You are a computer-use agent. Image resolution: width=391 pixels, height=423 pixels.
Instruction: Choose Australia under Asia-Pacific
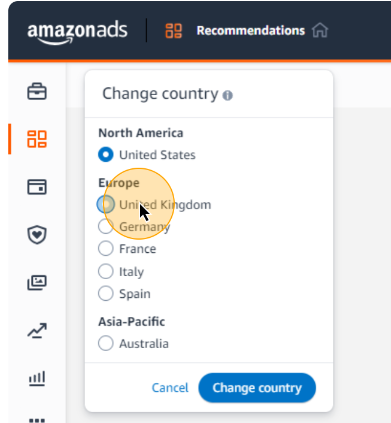pyautogui.click(x=106, y=343)
